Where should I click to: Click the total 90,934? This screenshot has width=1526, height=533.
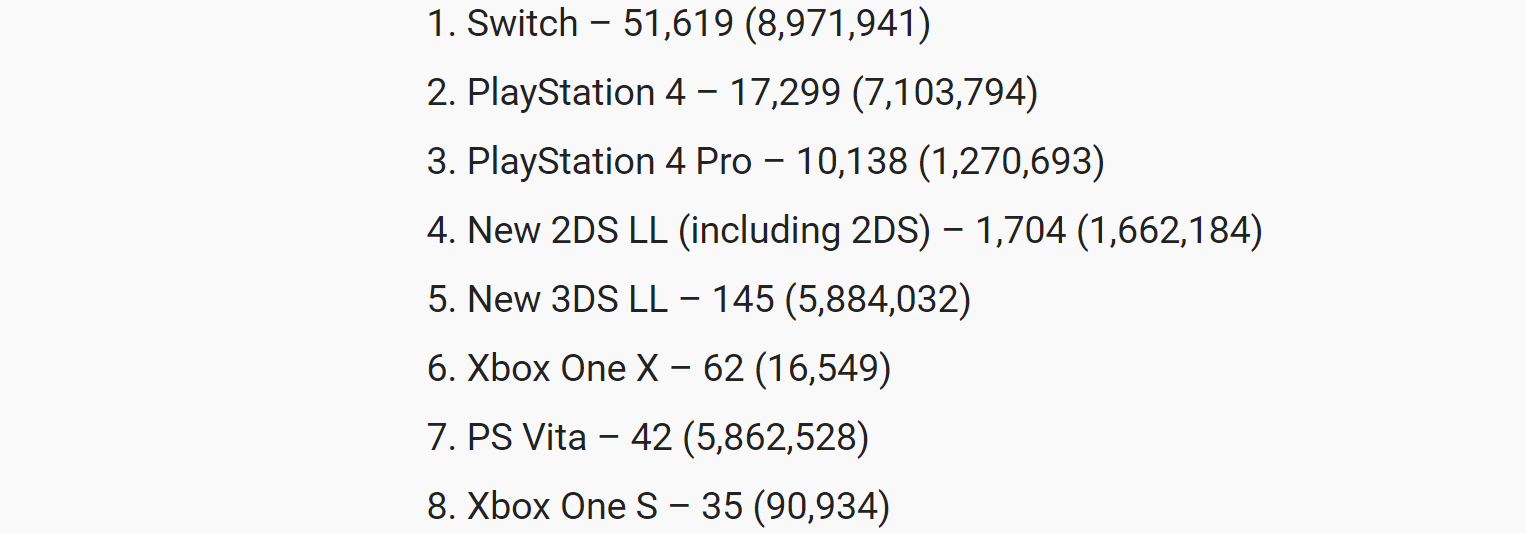click(x=822, y=507)
